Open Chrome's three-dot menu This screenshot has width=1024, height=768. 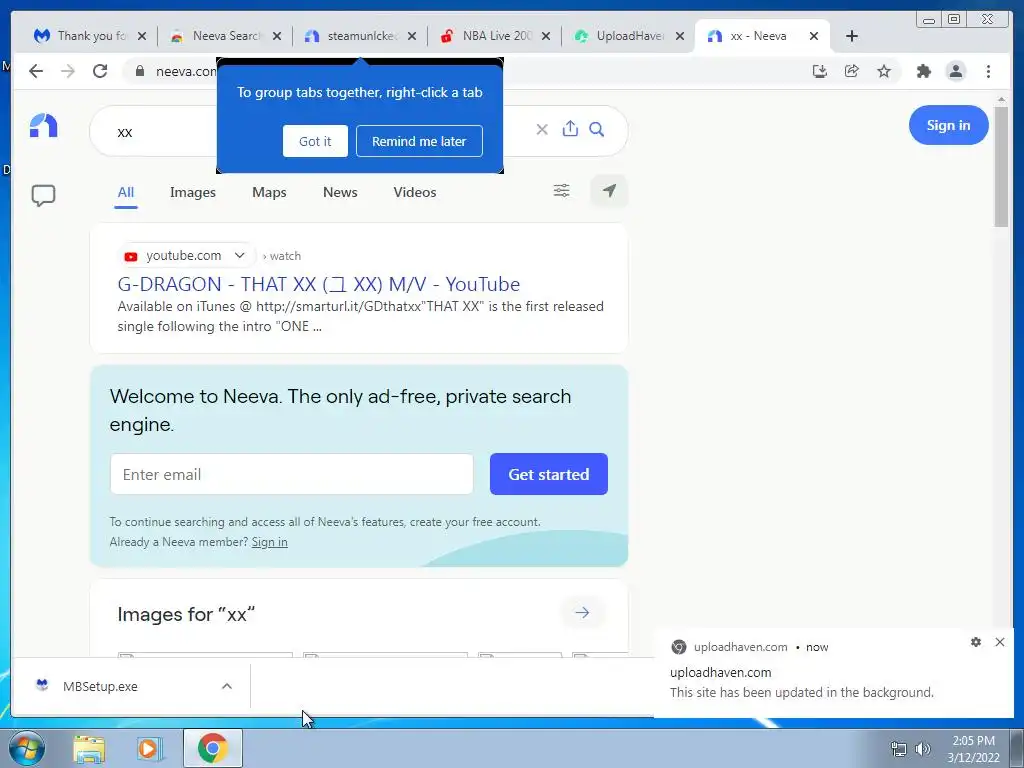point(988,71)
